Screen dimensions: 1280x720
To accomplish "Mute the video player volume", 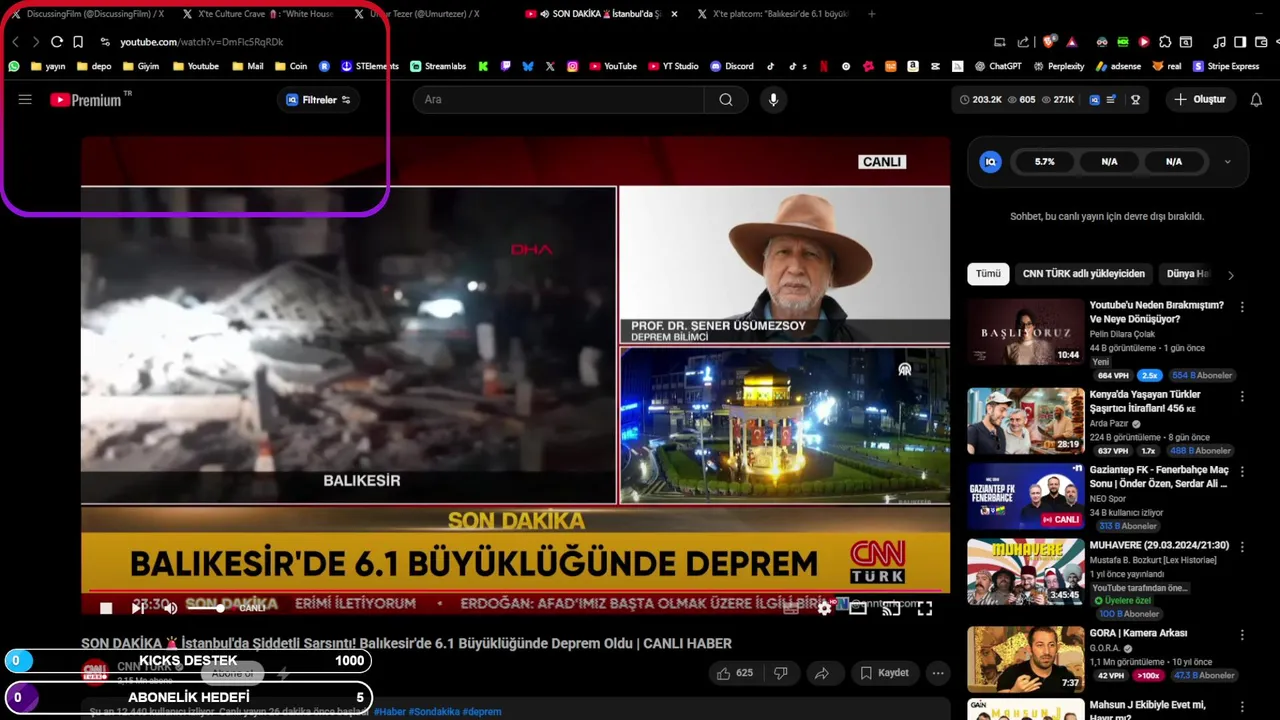I will point(170,608).
